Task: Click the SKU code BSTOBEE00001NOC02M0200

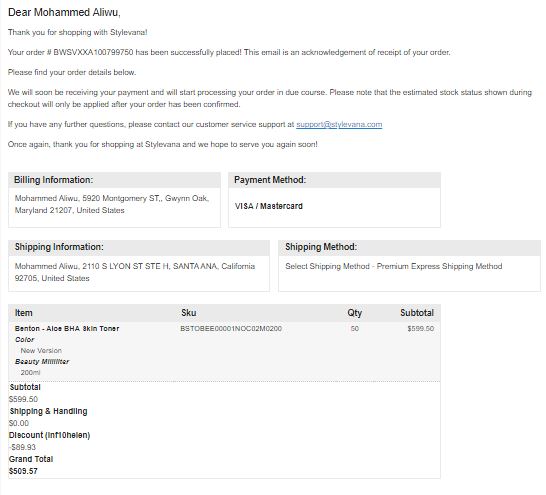Action: [x=231, y=329]
